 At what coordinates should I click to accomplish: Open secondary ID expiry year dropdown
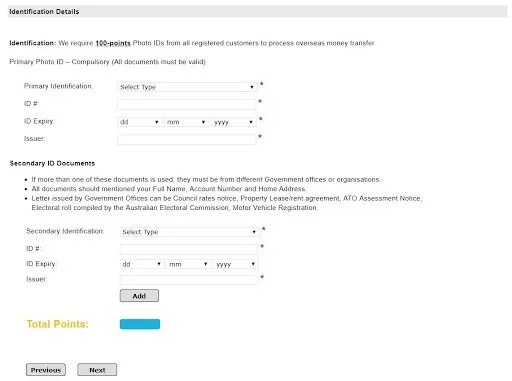point(236,264)
